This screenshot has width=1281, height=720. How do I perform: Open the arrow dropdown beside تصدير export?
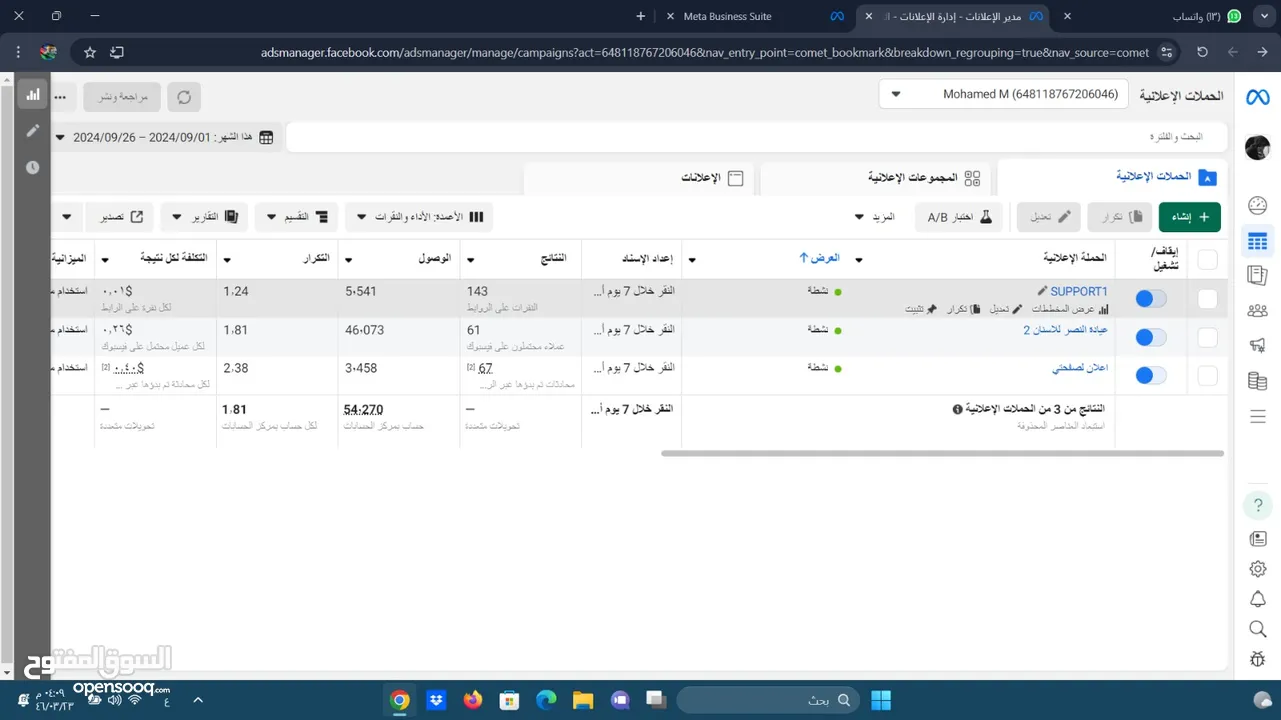(x=67, y=216)
